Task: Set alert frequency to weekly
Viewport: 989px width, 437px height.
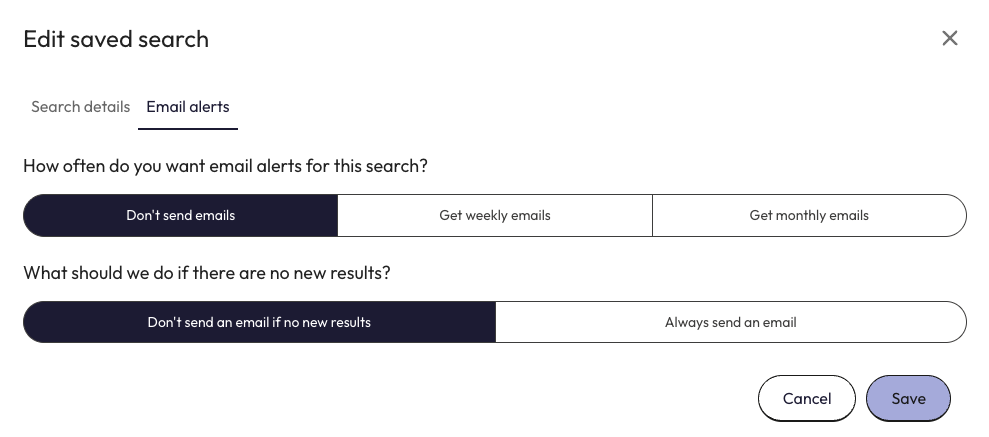Action: [x=495, y=215]
